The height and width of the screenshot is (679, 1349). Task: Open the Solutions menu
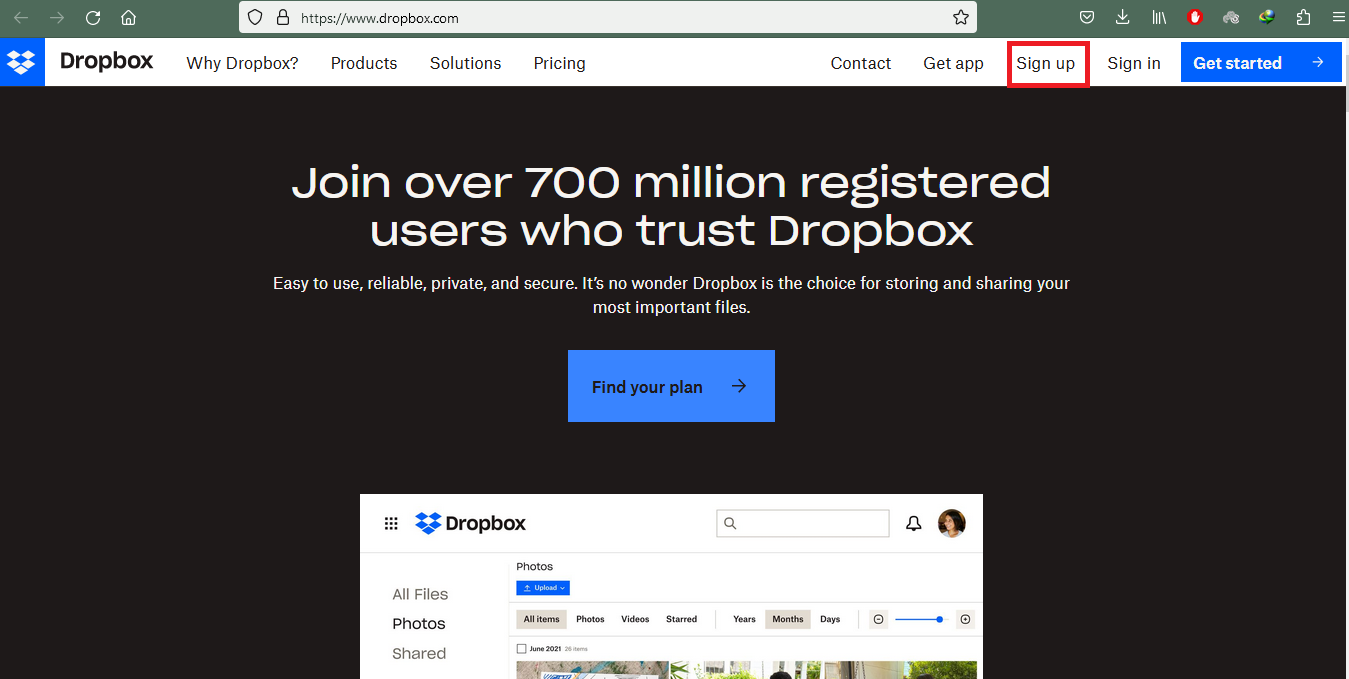coord(465,63)
